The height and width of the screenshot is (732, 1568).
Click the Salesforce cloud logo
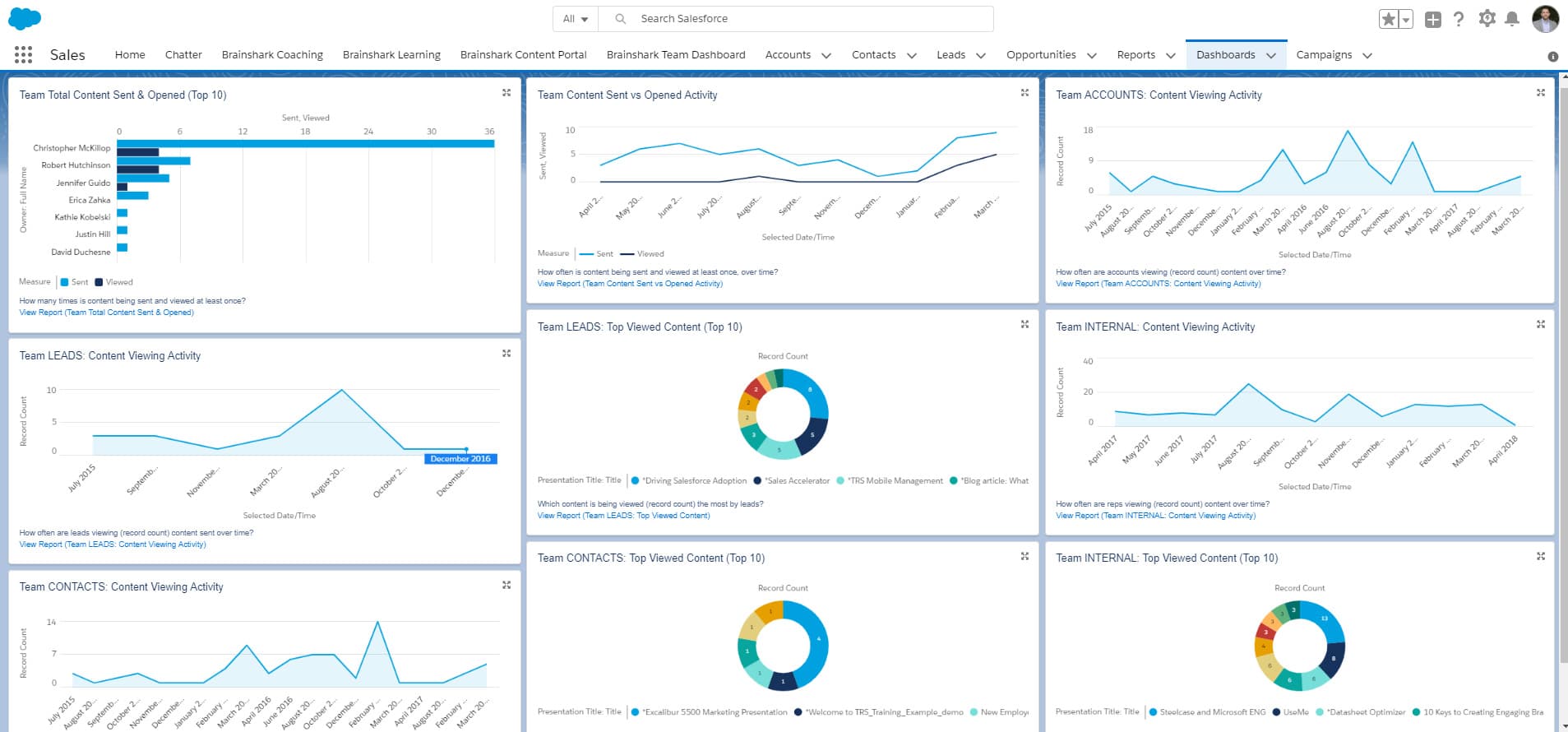point(24,18)
